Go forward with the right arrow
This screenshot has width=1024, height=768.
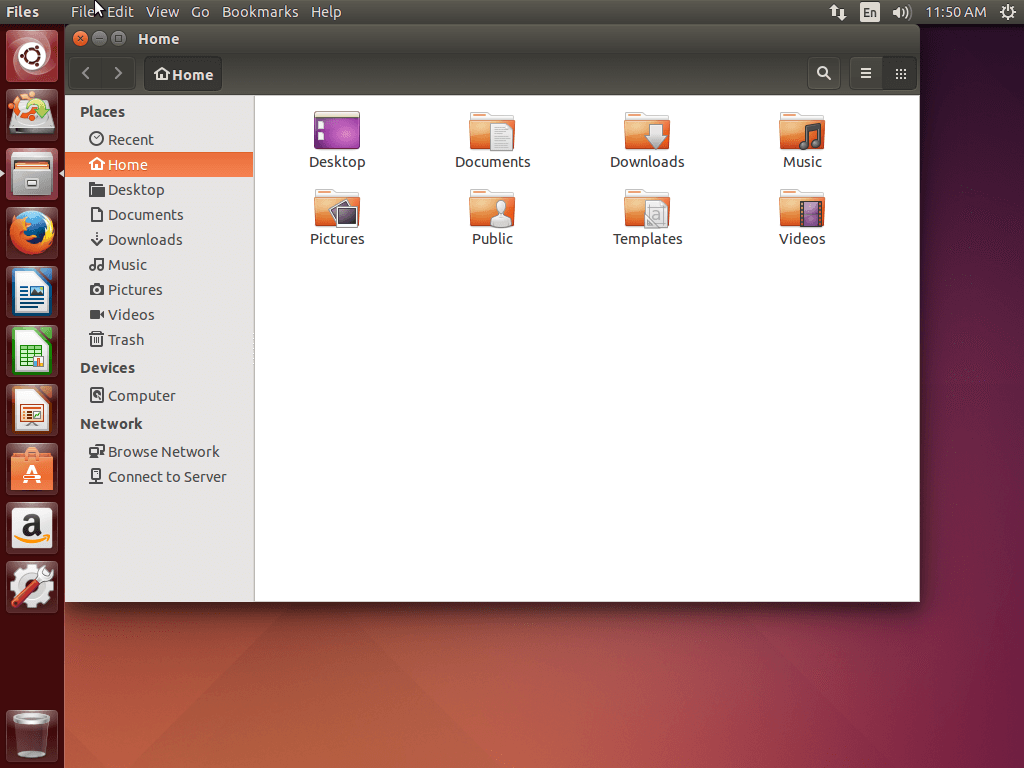(118, 73)
